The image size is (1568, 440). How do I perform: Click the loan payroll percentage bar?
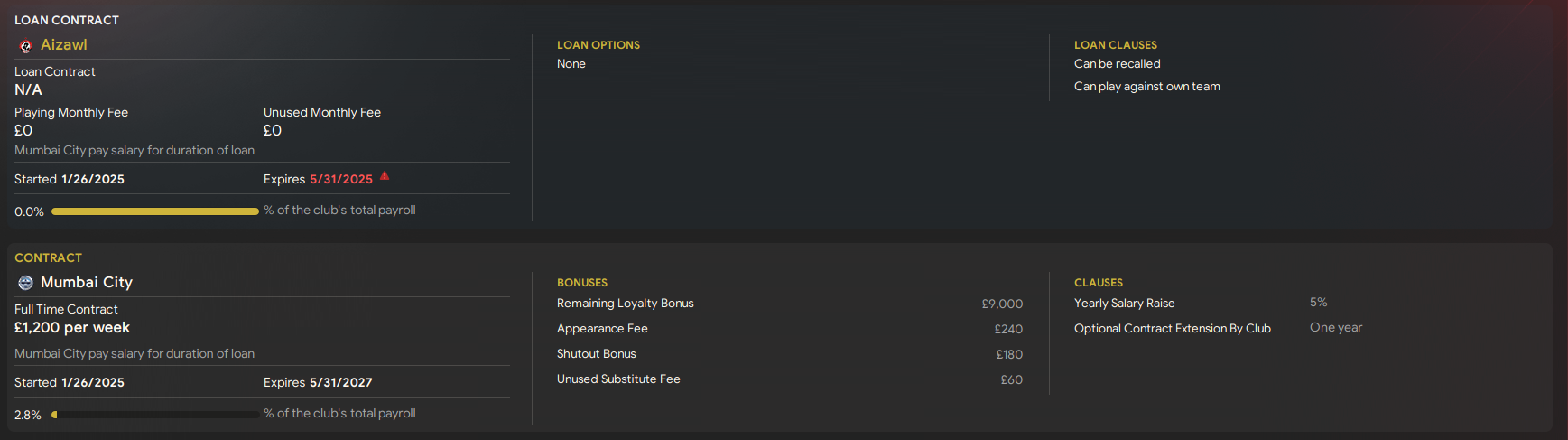155,211
